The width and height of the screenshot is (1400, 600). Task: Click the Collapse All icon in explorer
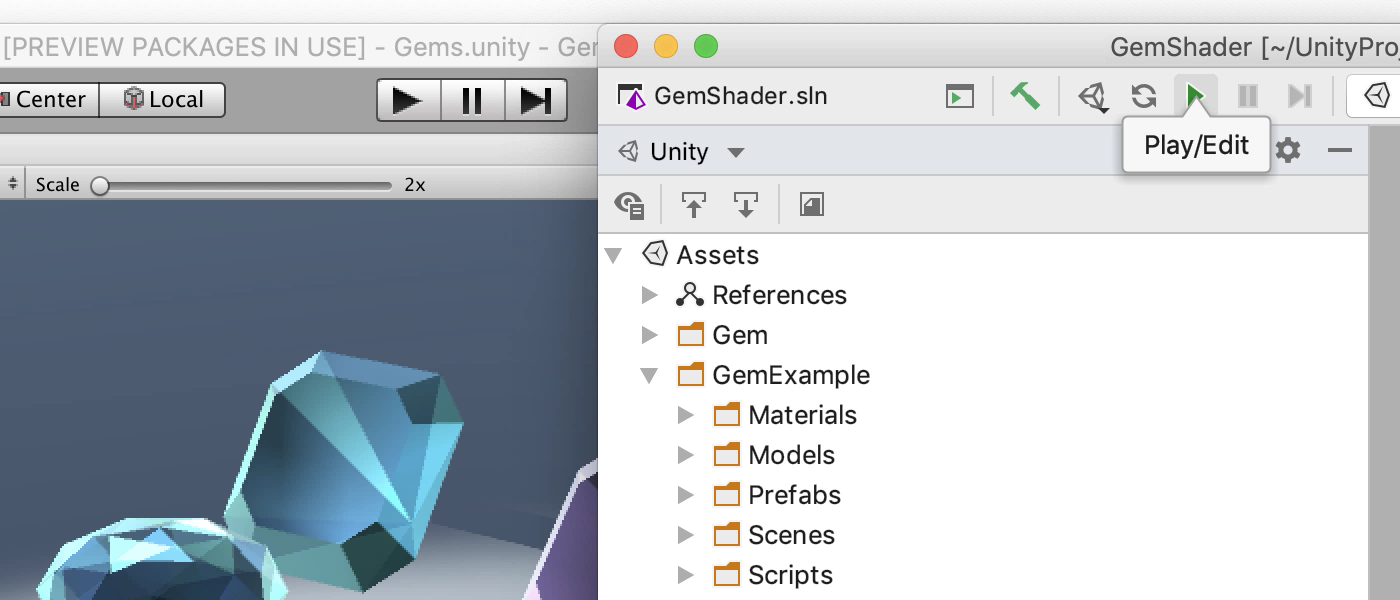[746, 205]
